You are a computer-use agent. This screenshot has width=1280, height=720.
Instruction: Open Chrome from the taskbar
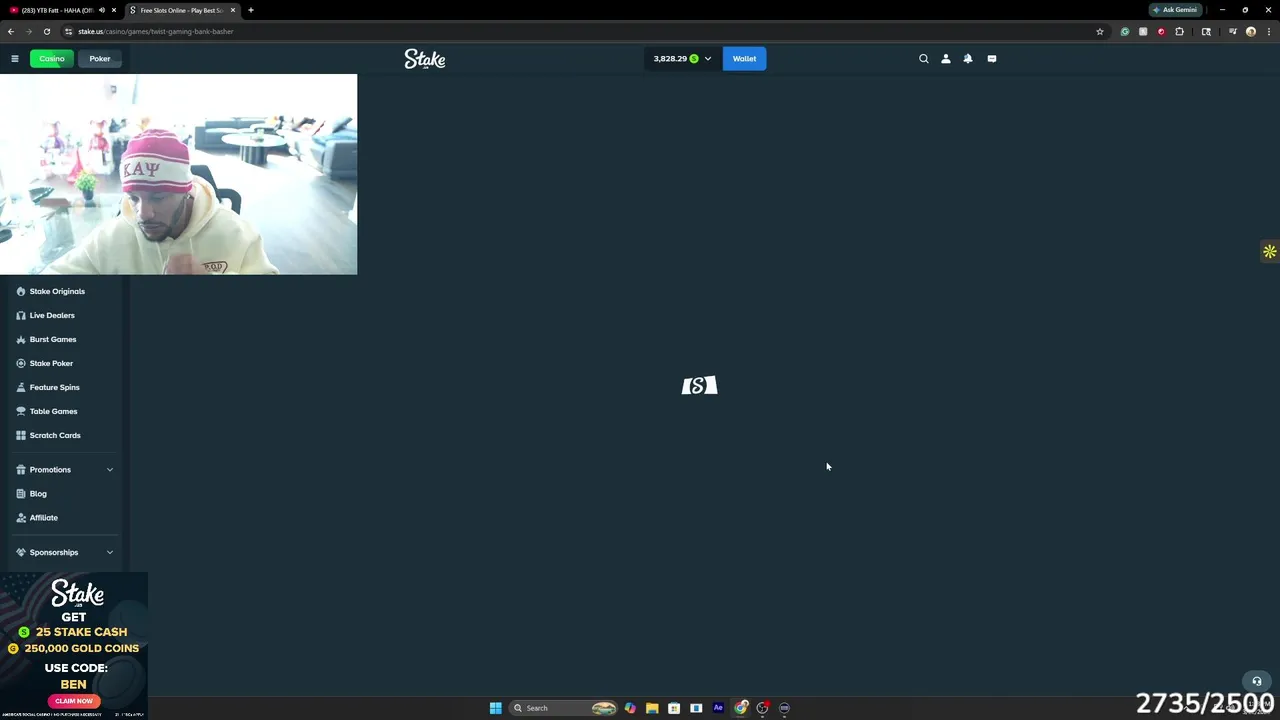pyautogui.click(x=741, y=708)
